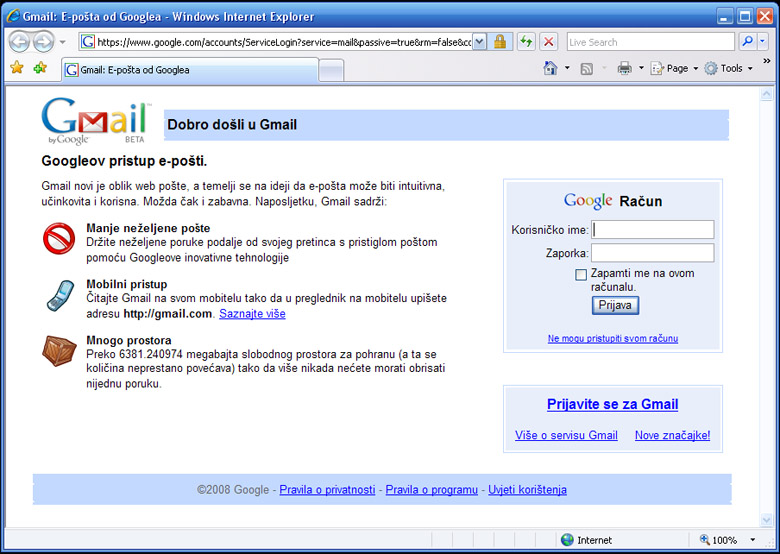This screenshot has height=554, width=780.
Task: Open recent pages dropdown next to Forward
Action: (x=62, y=42)
